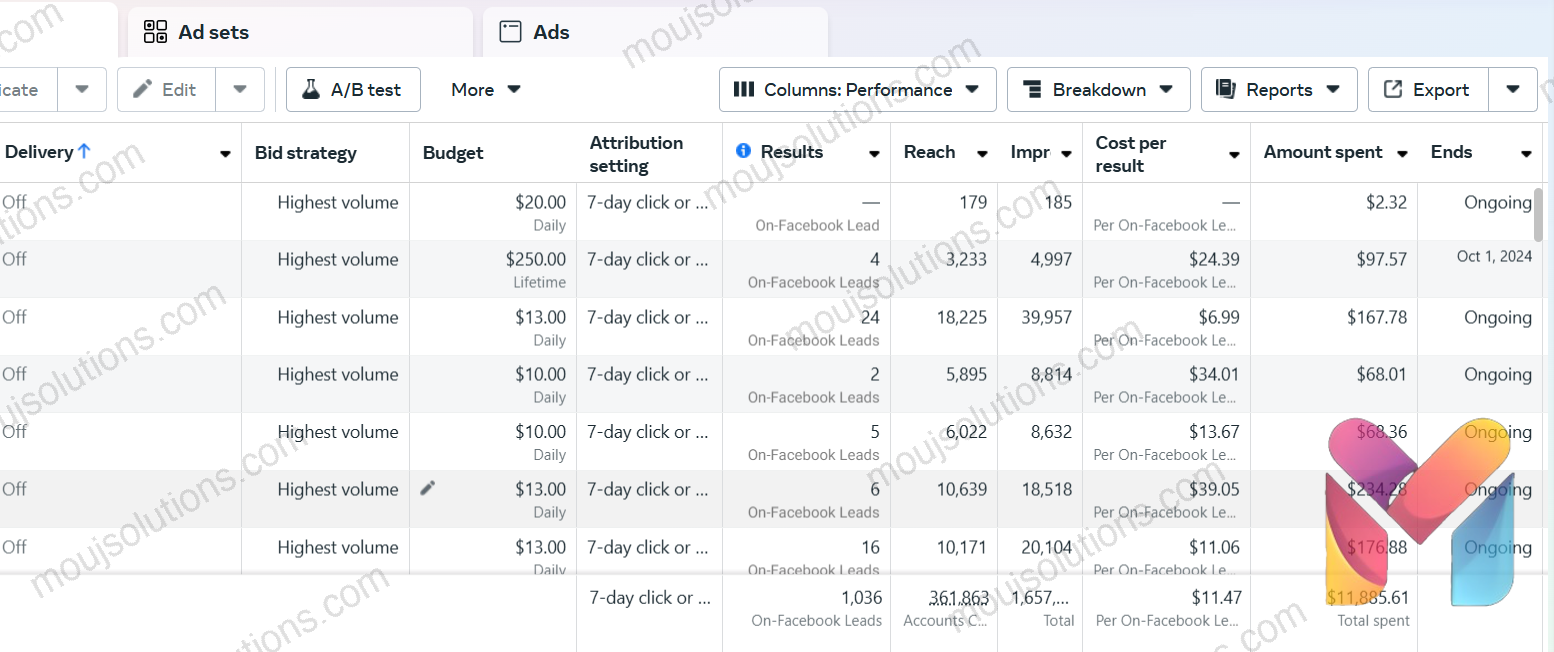Click the Delivery sort arrow icon
The width and height of the screenshot is (1554, 652).
pyautogui.click(x=84, y=151)
